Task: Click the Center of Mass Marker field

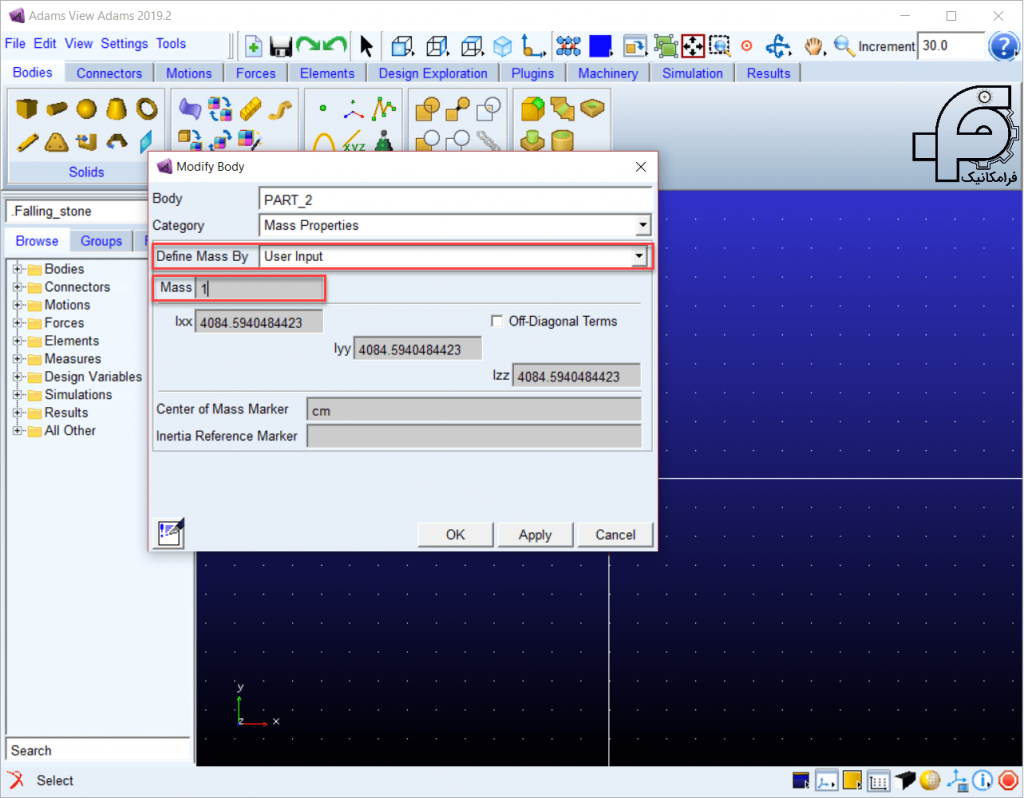Action: tap(474, 410)
